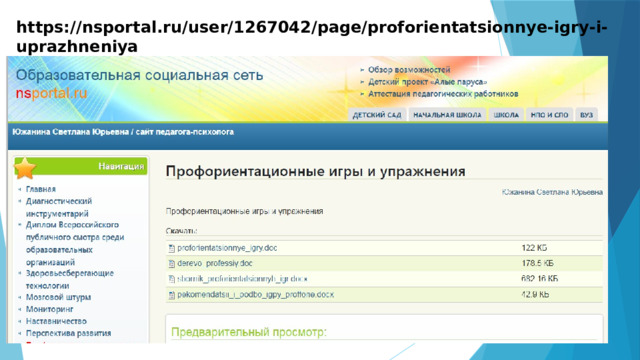Download derevo_professiy.doc file
640x360 pixels.
click(215, 264)
